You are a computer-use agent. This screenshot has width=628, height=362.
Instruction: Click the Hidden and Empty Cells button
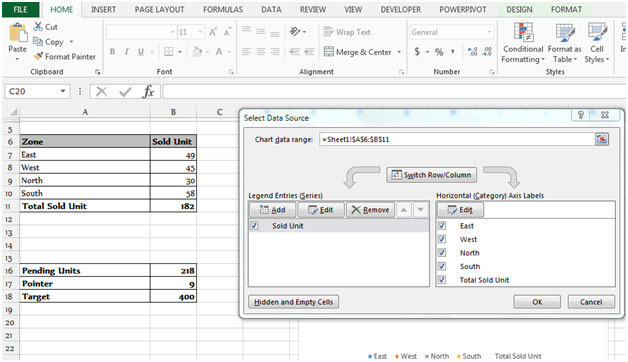click(294, 302)
